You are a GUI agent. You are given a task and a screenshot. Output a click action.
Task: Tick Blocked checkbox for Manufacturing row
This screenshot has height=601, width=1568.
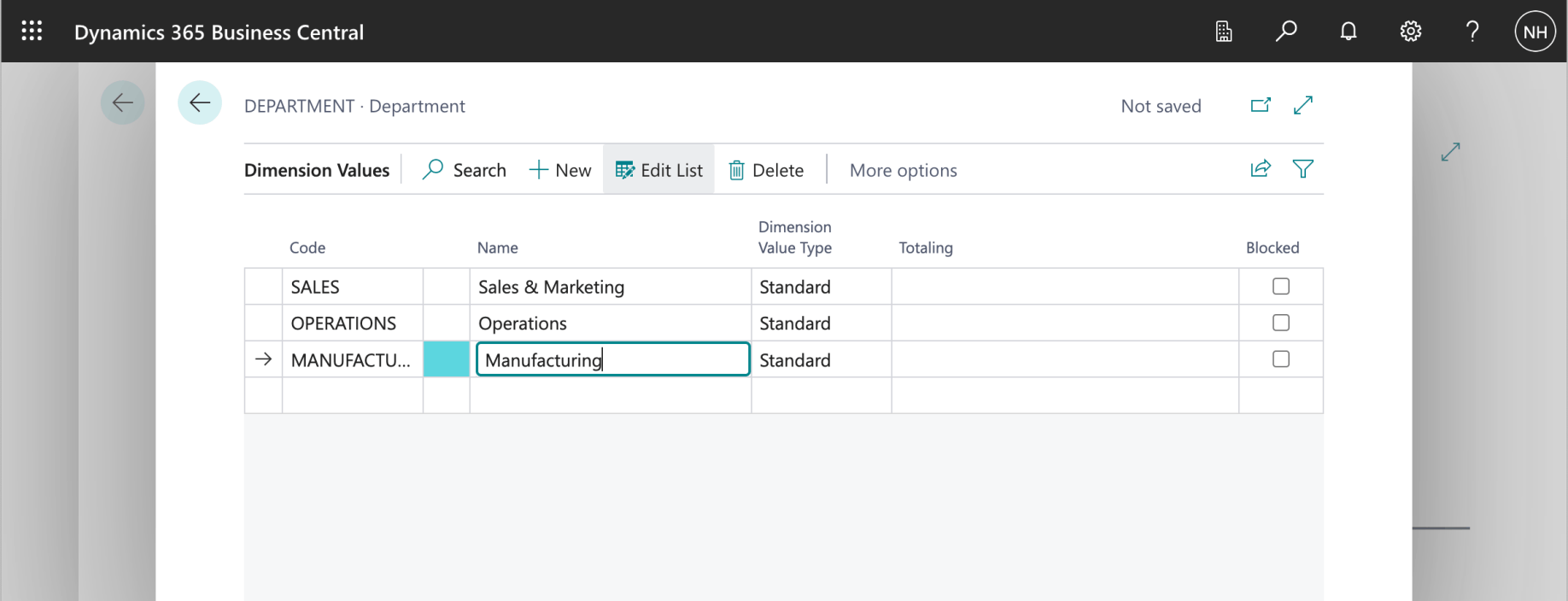tap(1280, 359)
